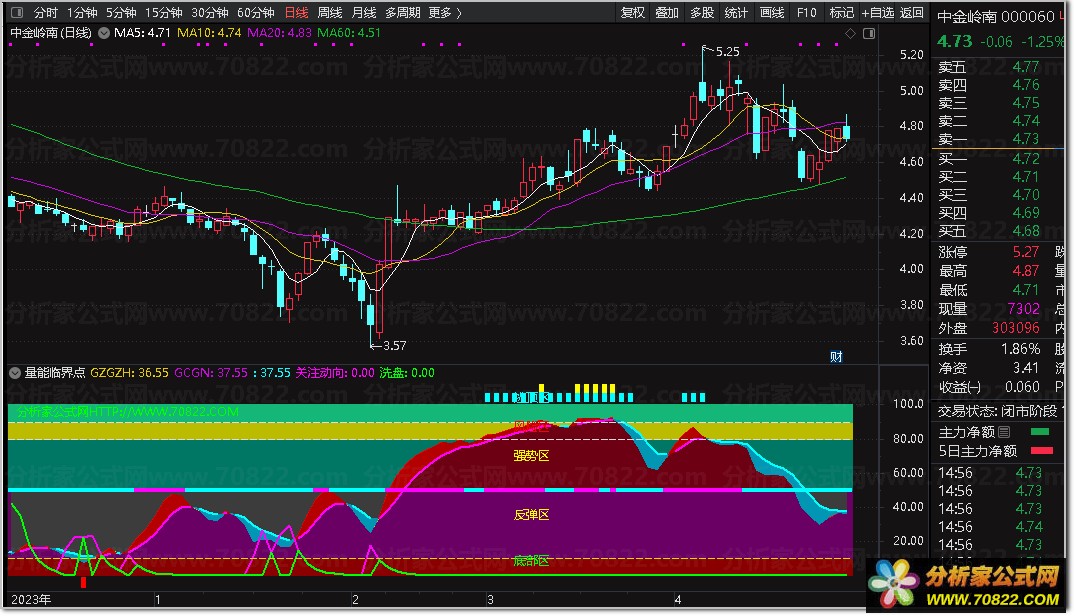This screenshot has height=616, width=1076.
Task: Click the 涨停 5.27 value
Action: [1026, 252]
